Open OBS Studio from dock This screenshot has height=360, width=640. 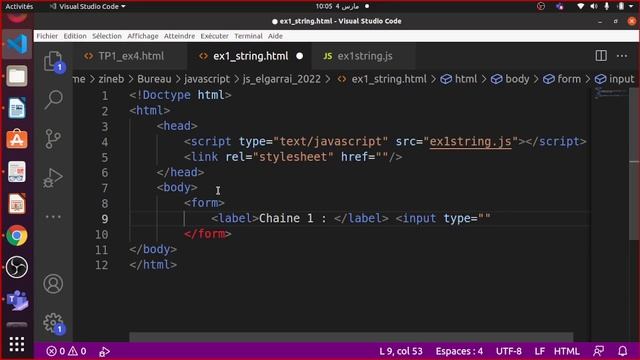tap(17, 267)
